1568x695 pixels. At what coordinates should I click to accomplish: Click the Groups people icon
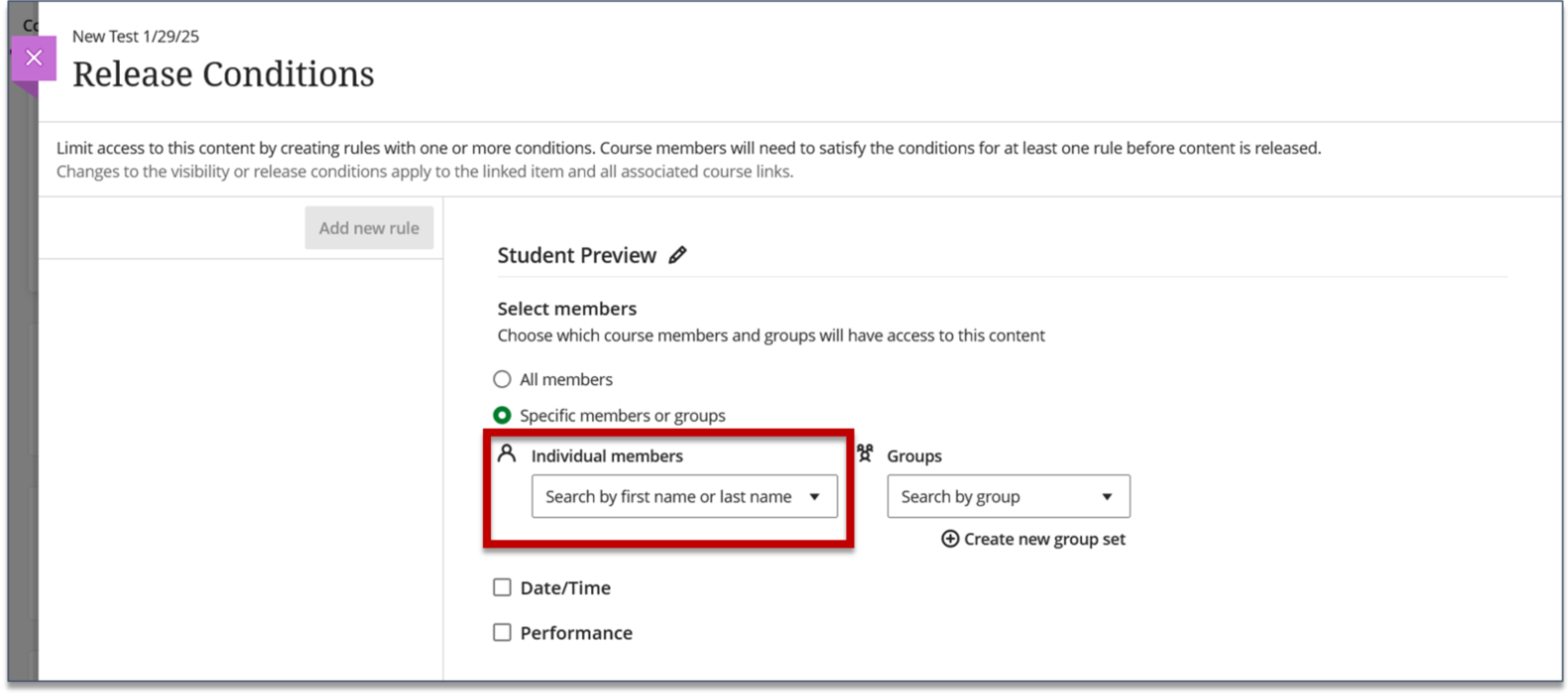click(x=865, y=453)
